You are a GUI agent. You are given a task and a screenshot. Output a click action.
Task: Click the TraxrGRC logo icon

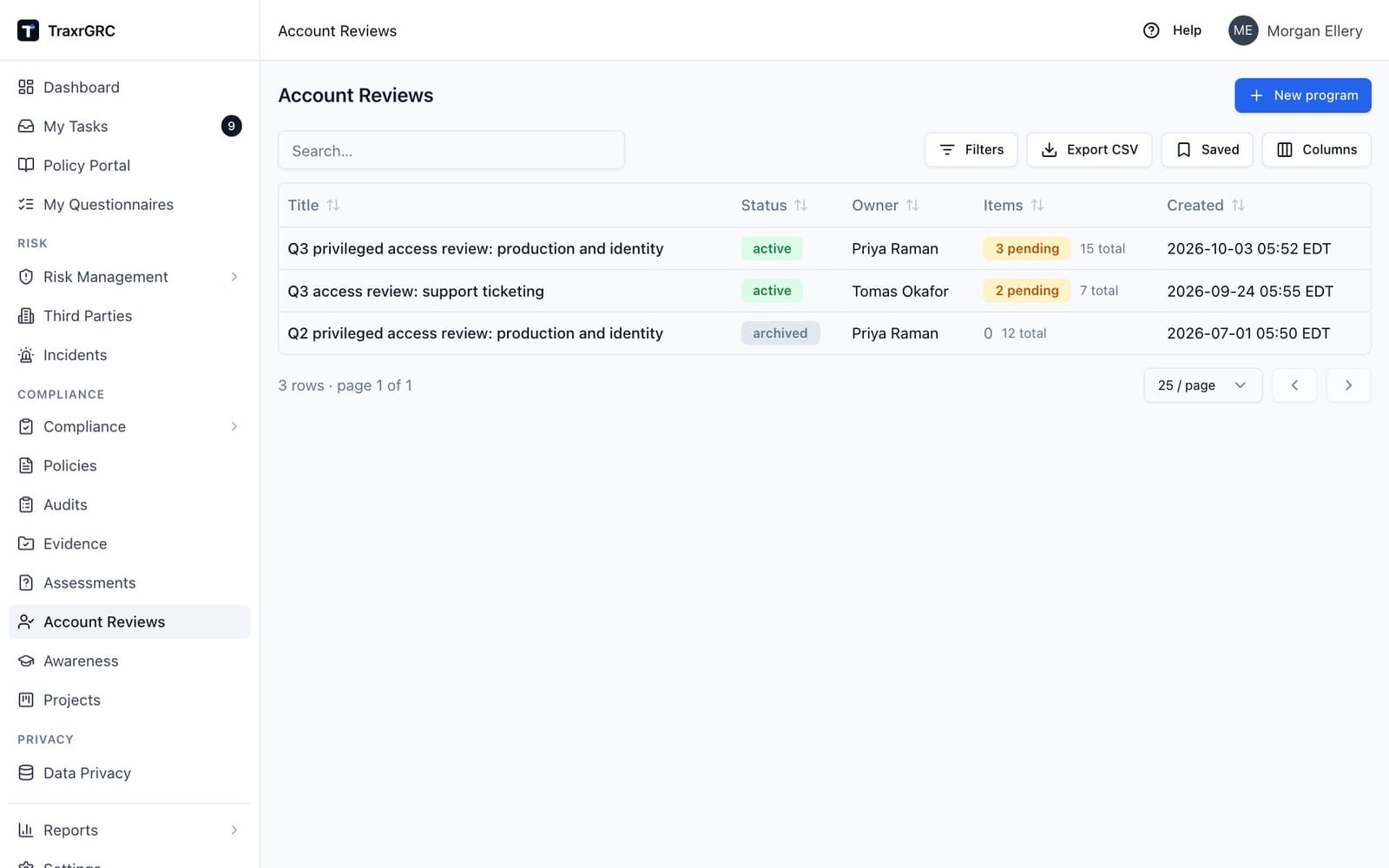28,30
